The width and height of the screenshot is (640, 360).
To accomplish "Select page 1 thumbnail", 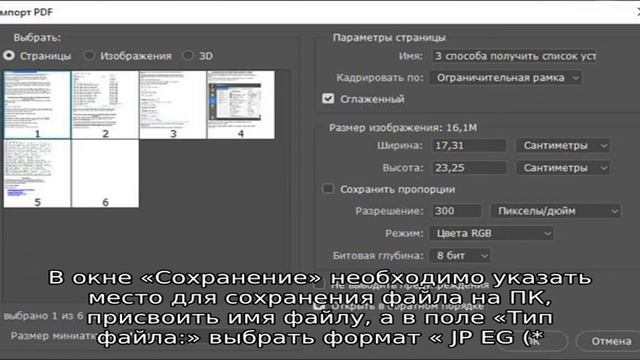I will pos(37,105).
